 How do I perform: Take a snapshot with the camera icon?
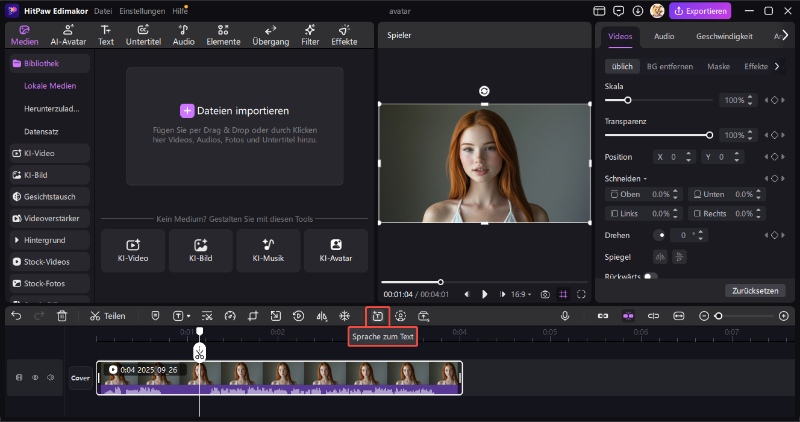[545, 294]
